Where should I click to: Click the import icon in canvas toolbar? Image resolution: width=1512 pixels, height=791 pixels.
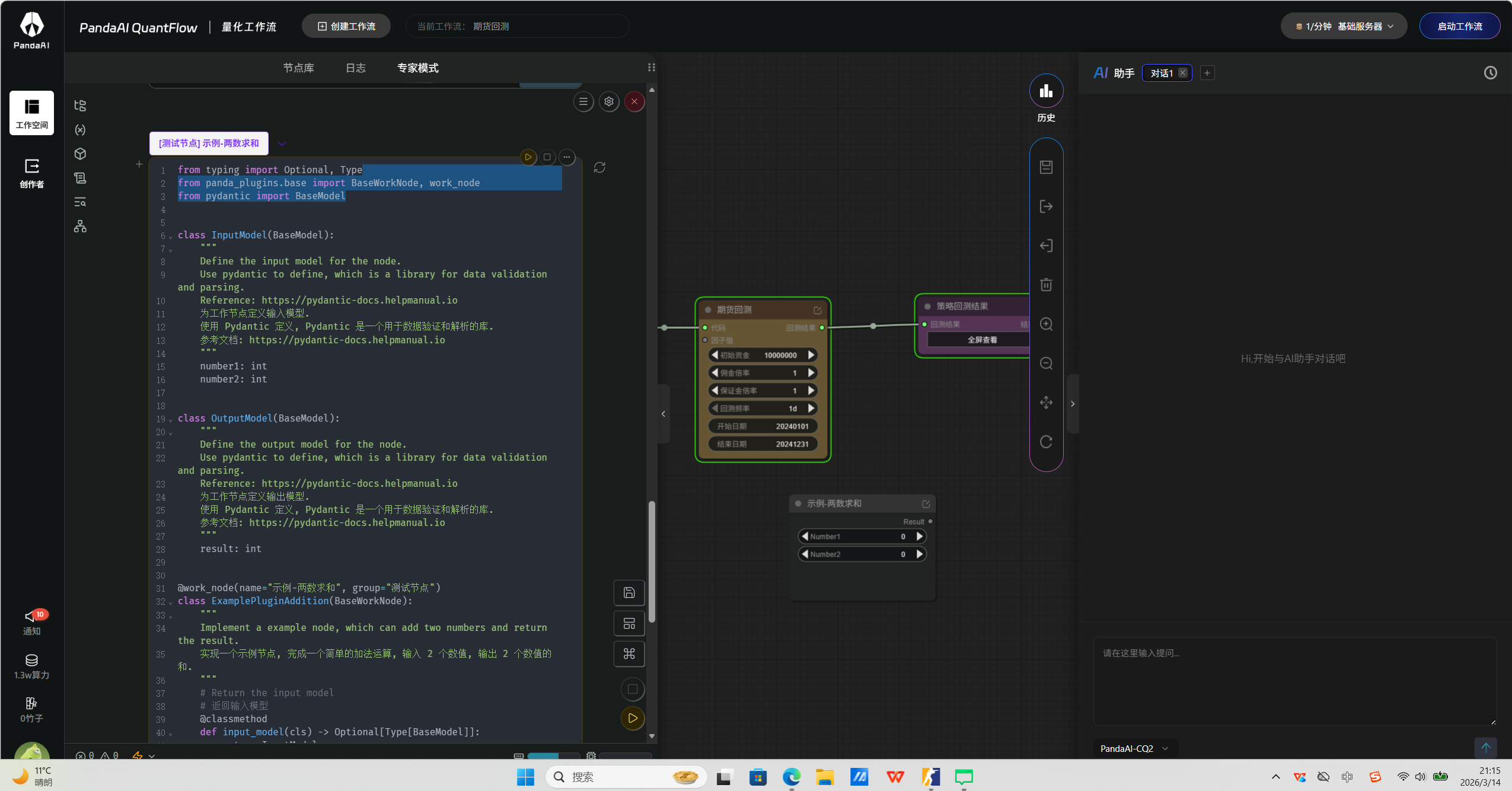[x=1046, y=245]
